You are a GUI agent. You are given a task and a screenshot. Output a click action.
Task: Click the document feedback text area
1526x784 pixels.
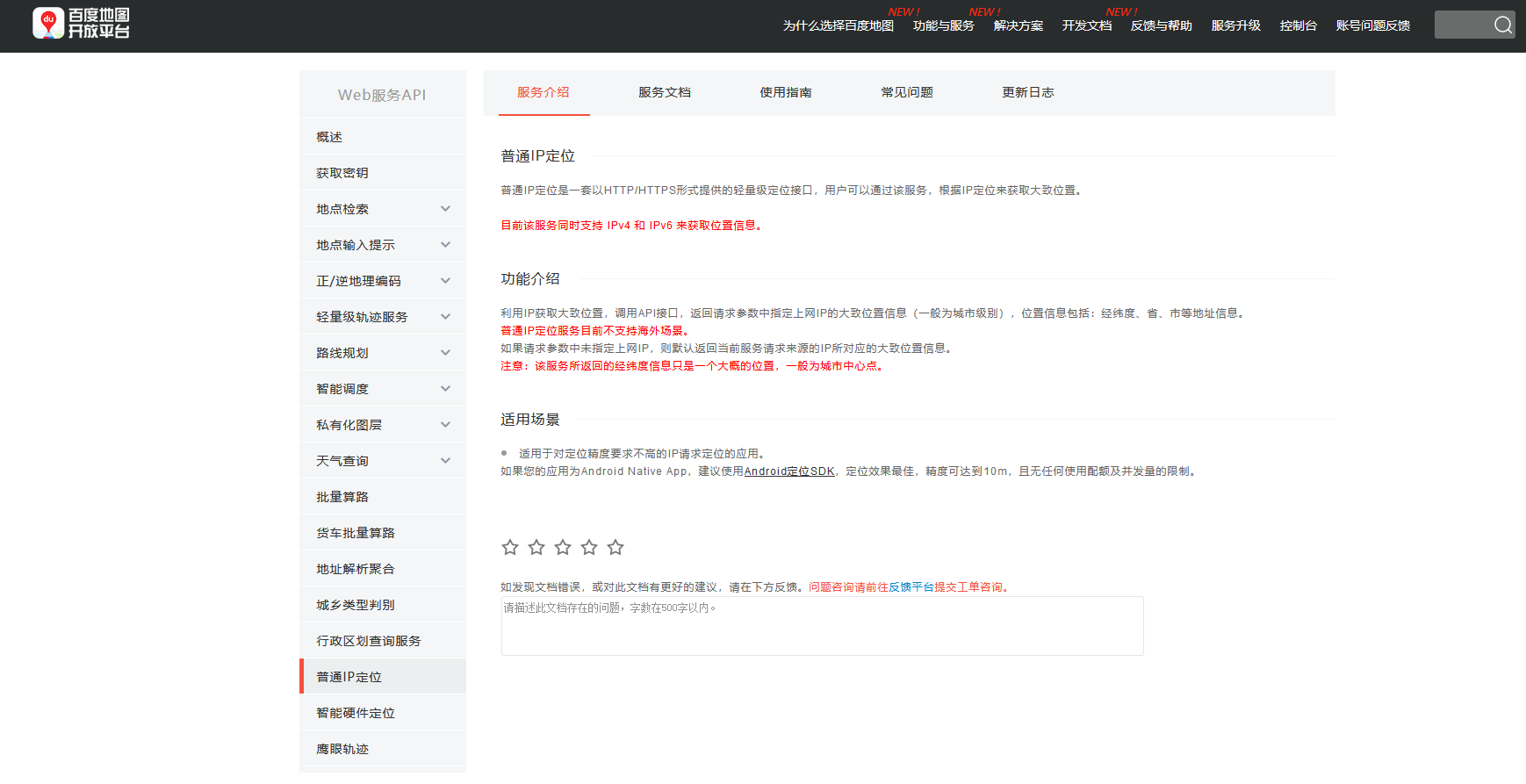(822, 626)
